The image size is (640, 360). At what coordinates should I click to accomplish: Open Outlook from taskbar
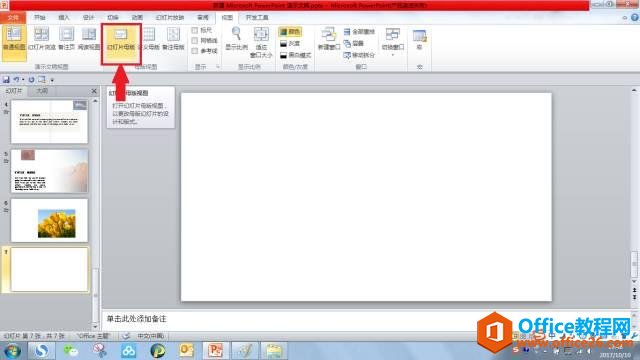click(187, 351)
